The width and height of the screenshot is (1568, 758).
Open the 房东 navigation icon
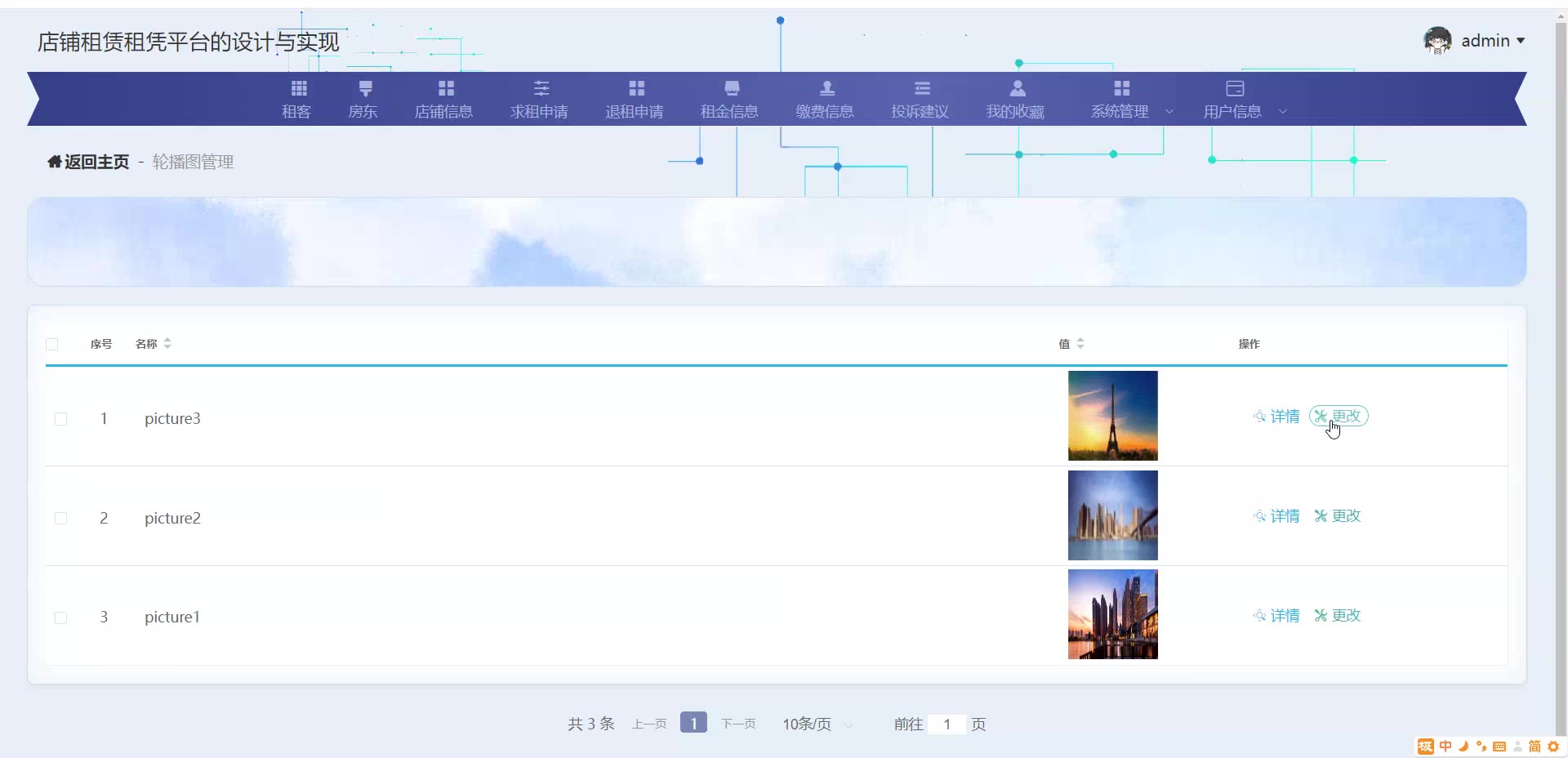[365, 88]
